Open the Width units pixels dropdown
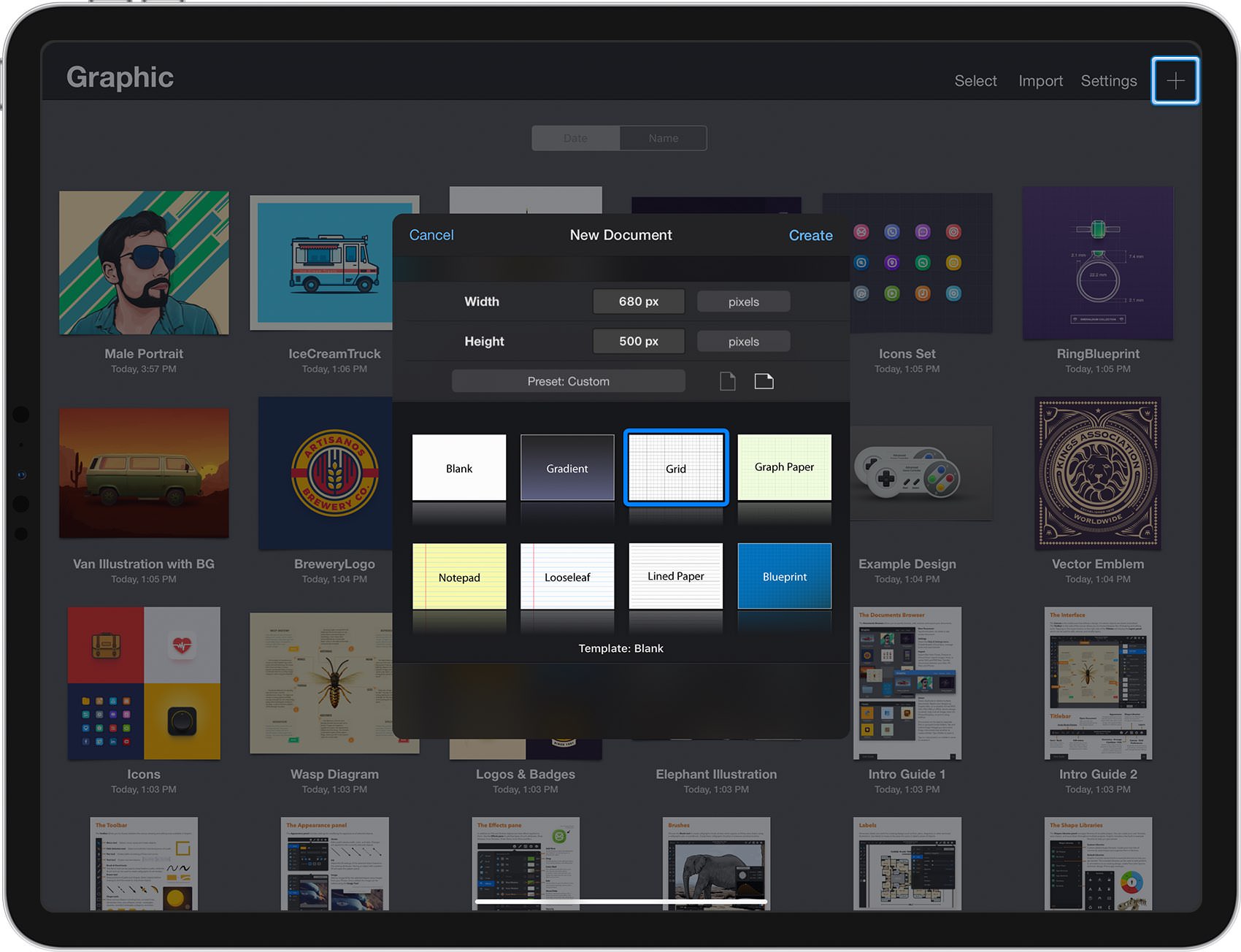 coord(744,302)
